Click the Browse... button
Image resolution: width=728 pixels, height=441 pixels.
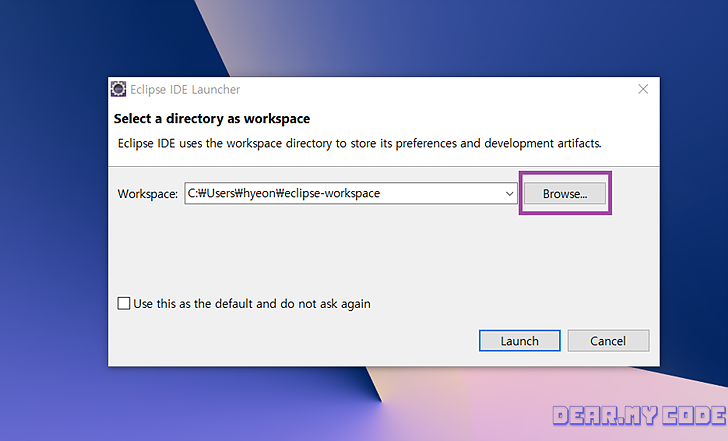[565, 193]
